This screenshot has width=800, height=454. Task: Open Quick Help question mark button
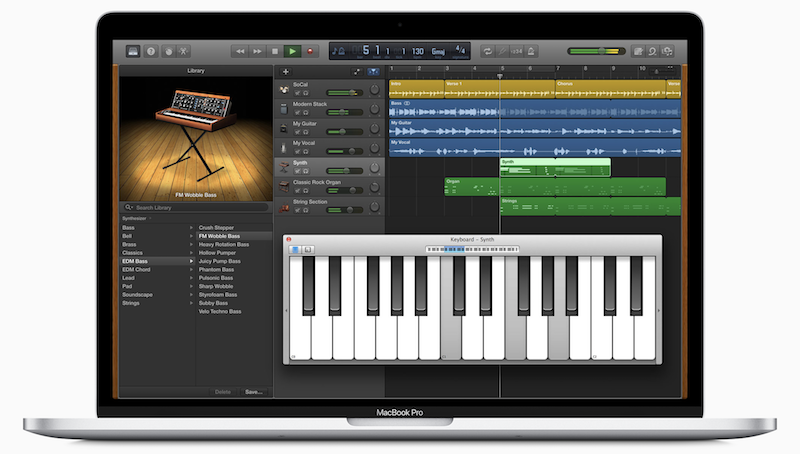[151, 50]
